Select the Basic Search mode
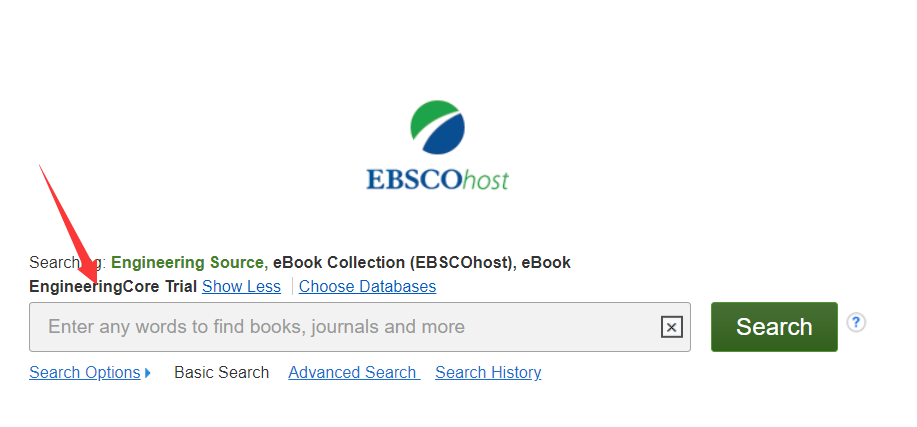Screen dimensions: 917x427 pos(222,373)
